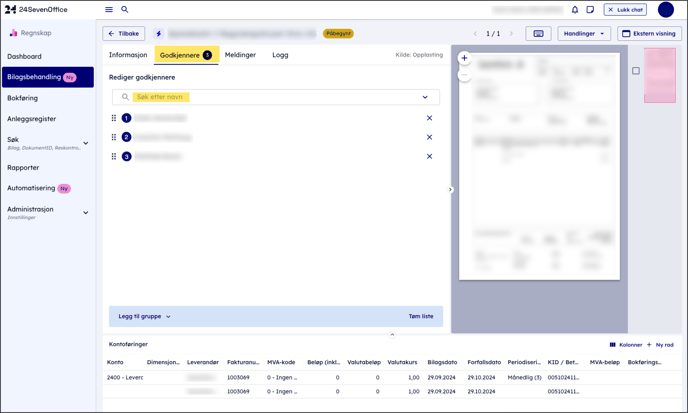This screenshot has width=688, height=413.
Task: Zoom in on the document preview
Action: pyautogui.click(x=464, y=58)
